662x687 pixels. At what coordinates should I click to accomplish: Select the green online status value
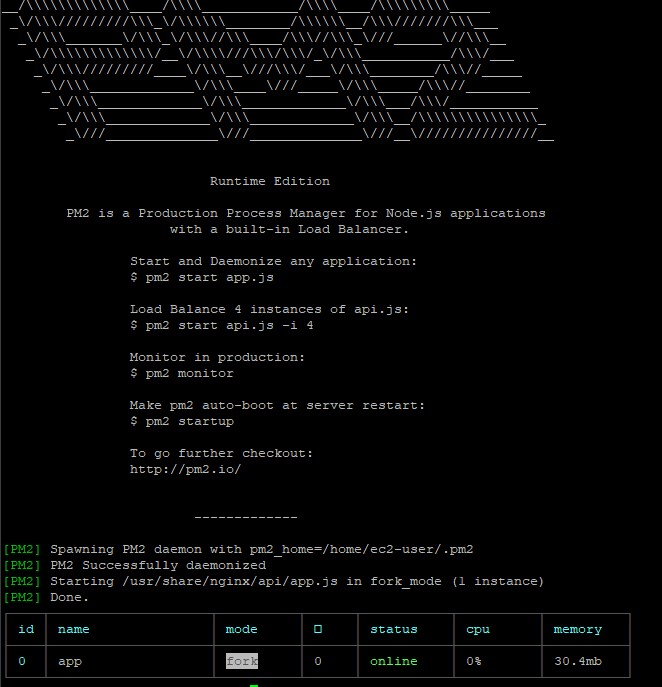(x=393, y=661)
